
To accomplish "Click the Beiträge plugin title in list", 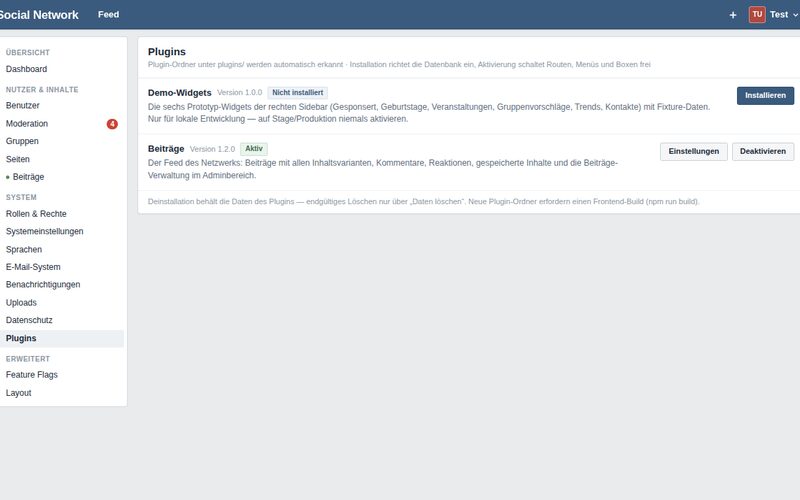I will pyautogui.click(x=166, y=149).
